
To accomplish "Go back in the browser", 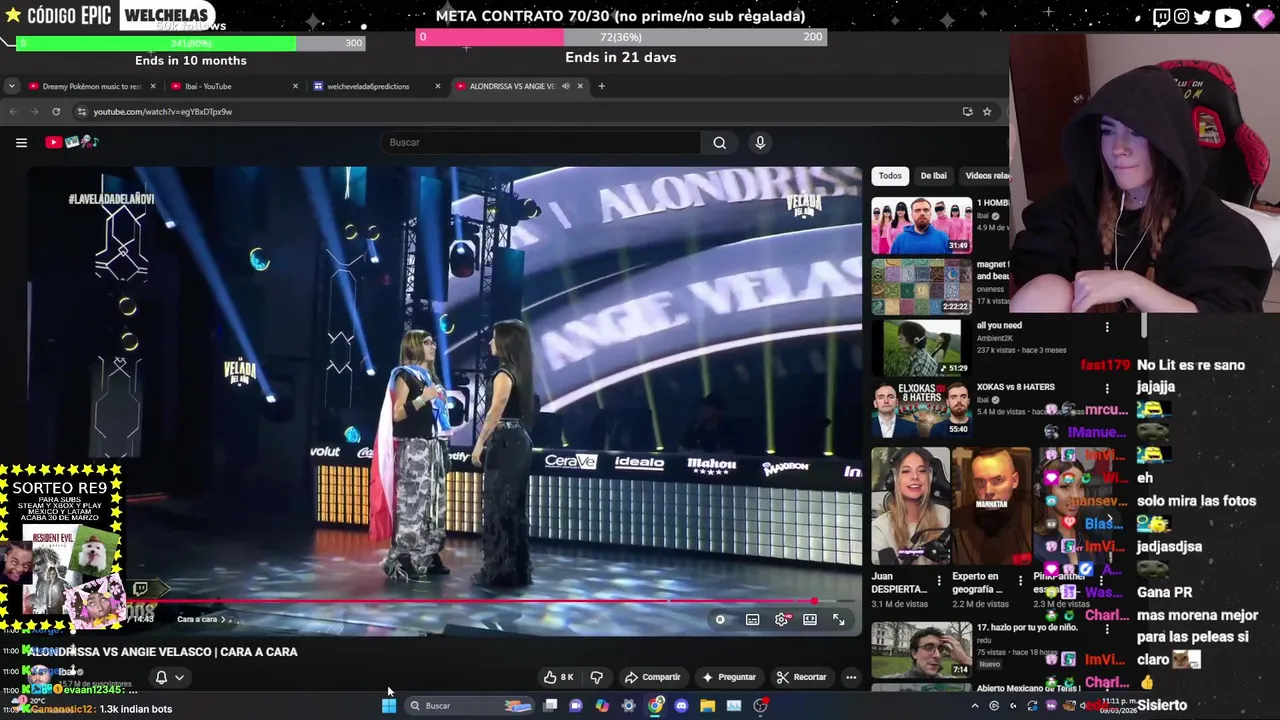I will click(12, 112).
